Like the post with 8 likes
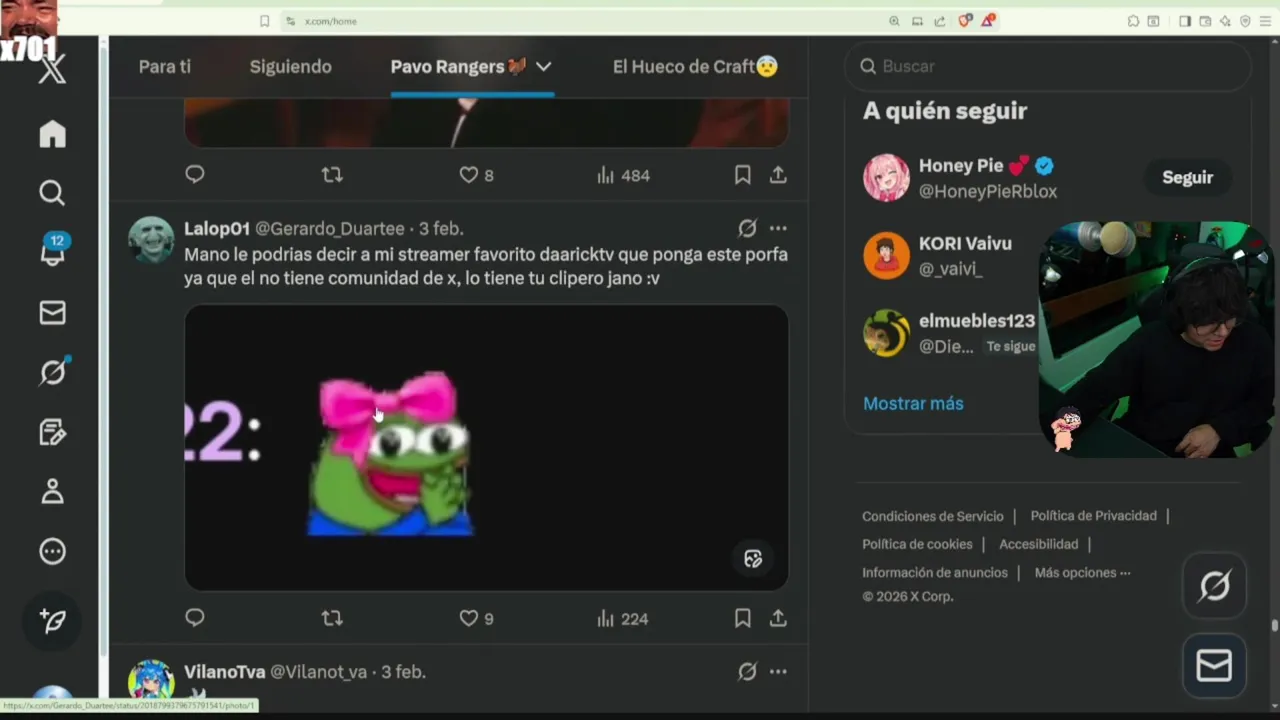 (476, 175)
